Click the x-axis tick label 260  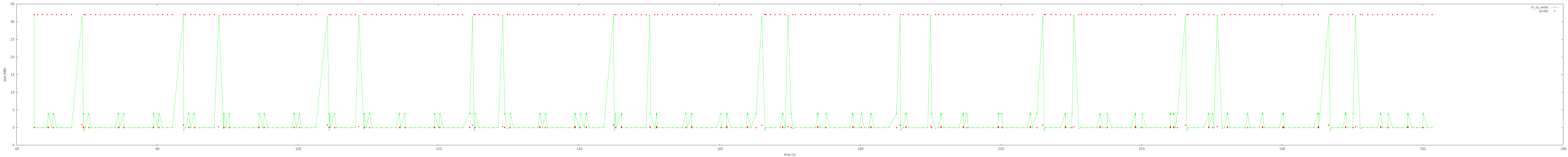pyautogui.click(x=1423, y=149)
